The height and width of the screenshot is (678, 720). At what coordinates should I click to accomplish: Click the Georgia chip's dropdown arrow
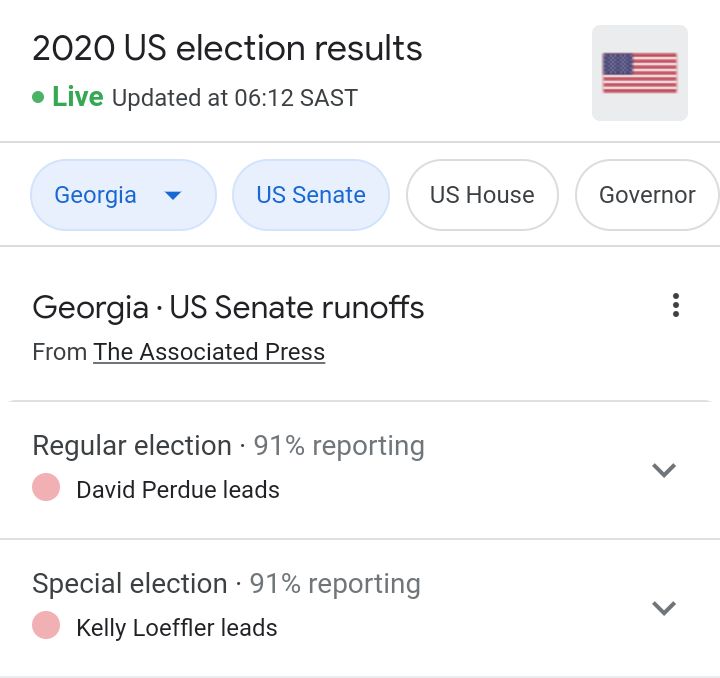click(173, 195)
